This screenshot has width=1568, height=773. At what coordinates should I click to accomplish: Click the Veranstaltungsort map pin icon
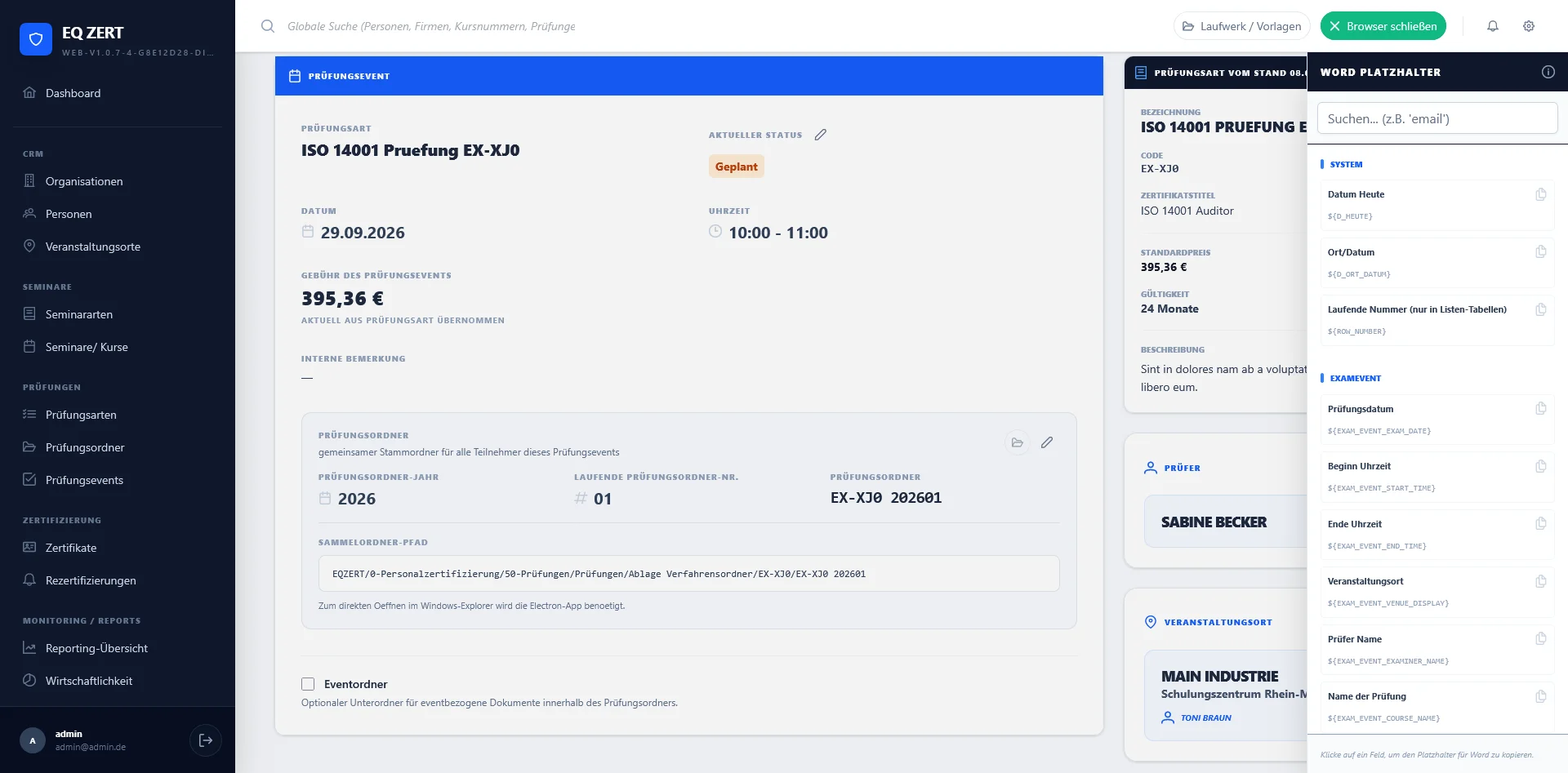pos(1151,622)
